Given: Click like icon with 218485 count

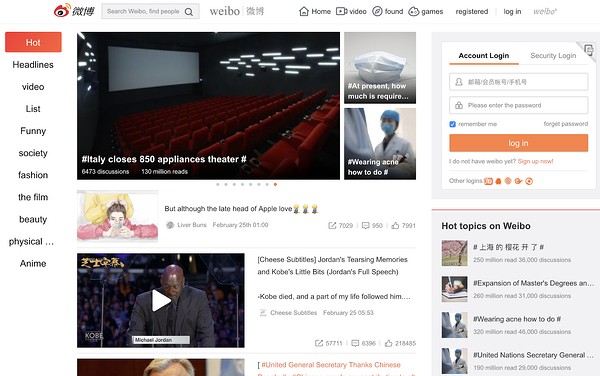Looking at the screenshot, I should (x=388, y=343).
